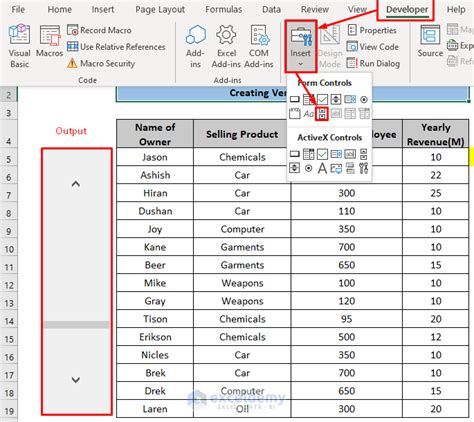Insert a Form Controls check box

[x=322, y=99]
